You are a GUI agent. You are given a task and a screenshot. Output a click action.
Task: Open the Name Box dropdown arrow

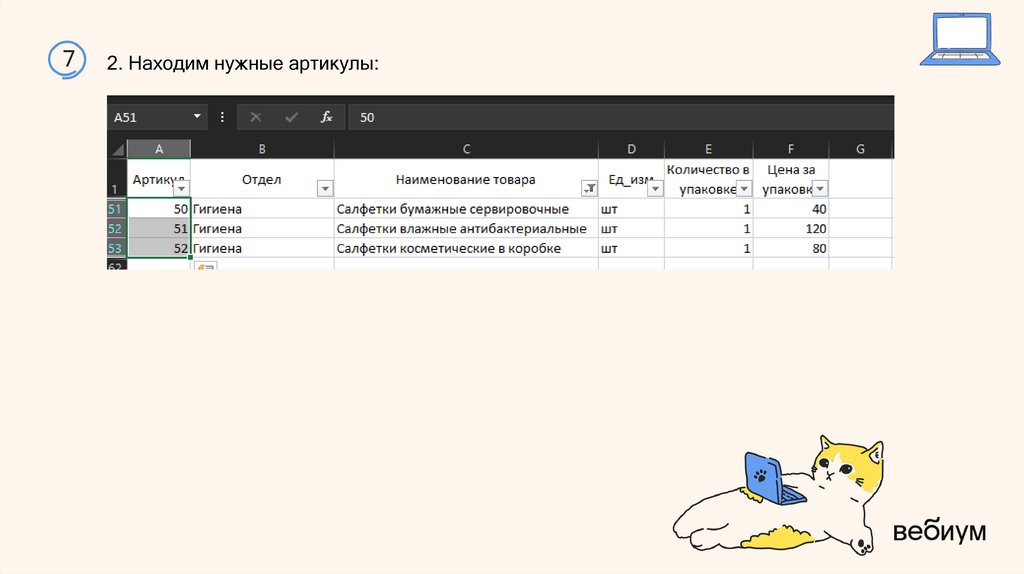click(197, 117)
